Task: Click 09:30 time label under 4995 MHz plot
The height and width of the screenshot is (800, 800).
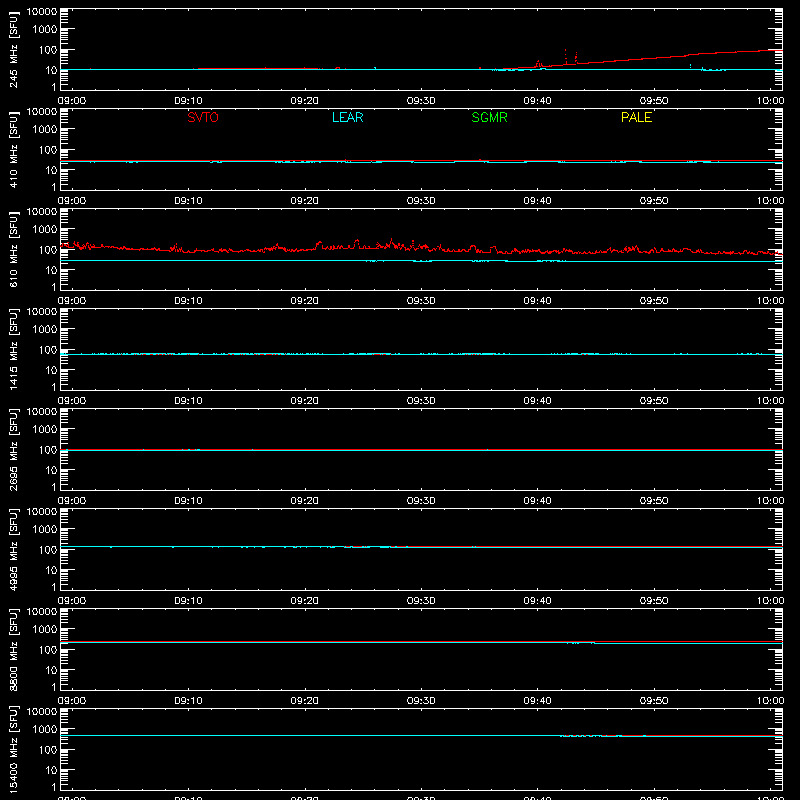Action: point(421,601)
